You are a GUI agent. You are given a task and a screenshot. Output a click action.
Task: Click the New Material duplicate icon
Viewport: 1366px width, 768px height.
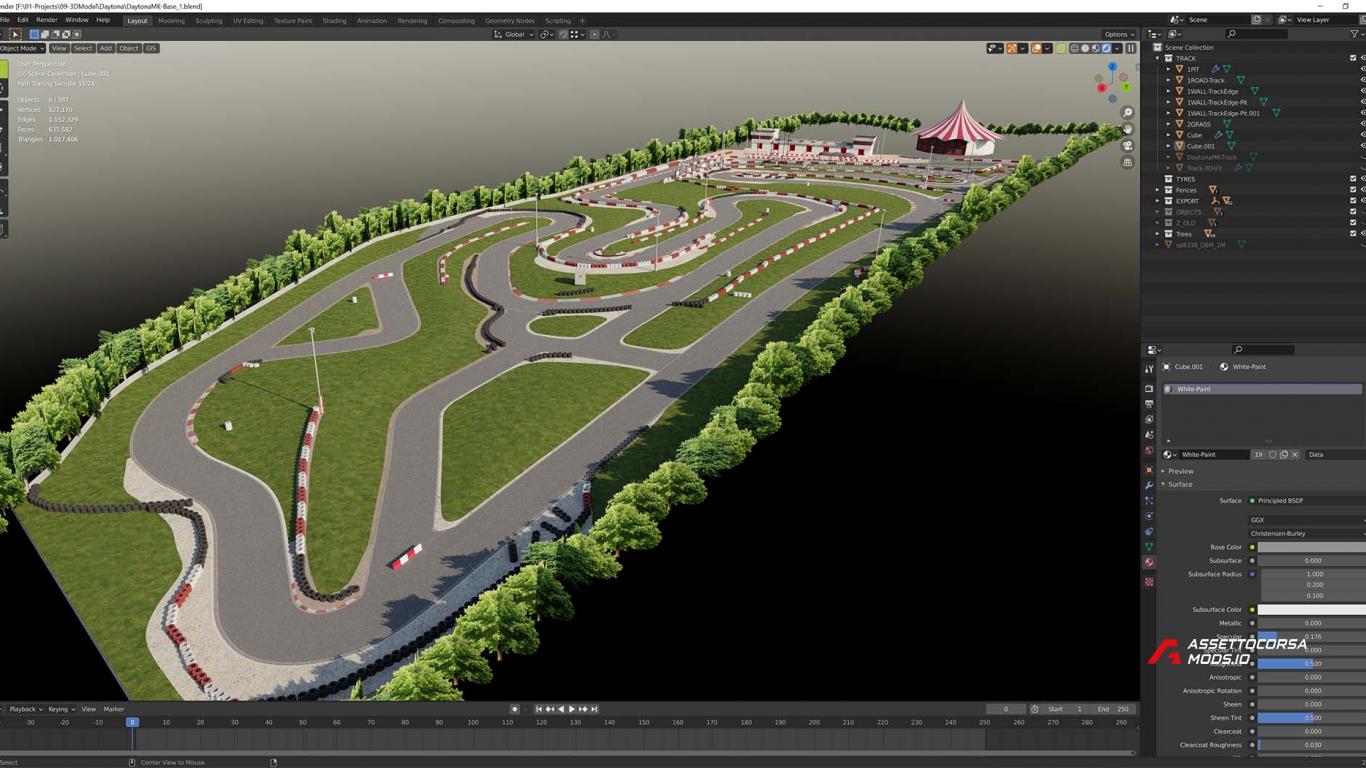pyautogui.click(x=1284, y=454)
